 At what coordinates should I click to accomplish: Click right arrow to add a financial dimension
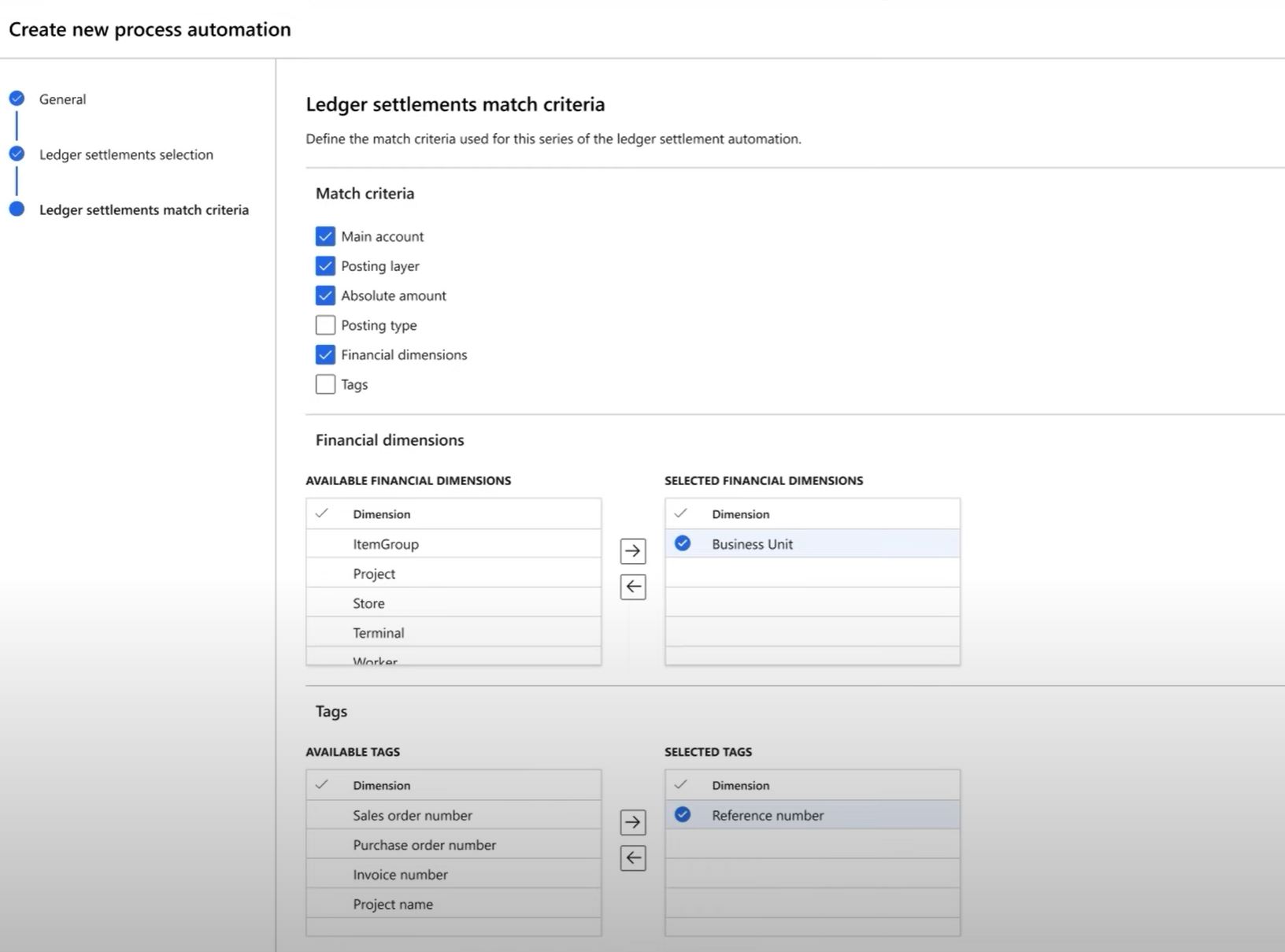pyautogui.click(x=633, y=550)
